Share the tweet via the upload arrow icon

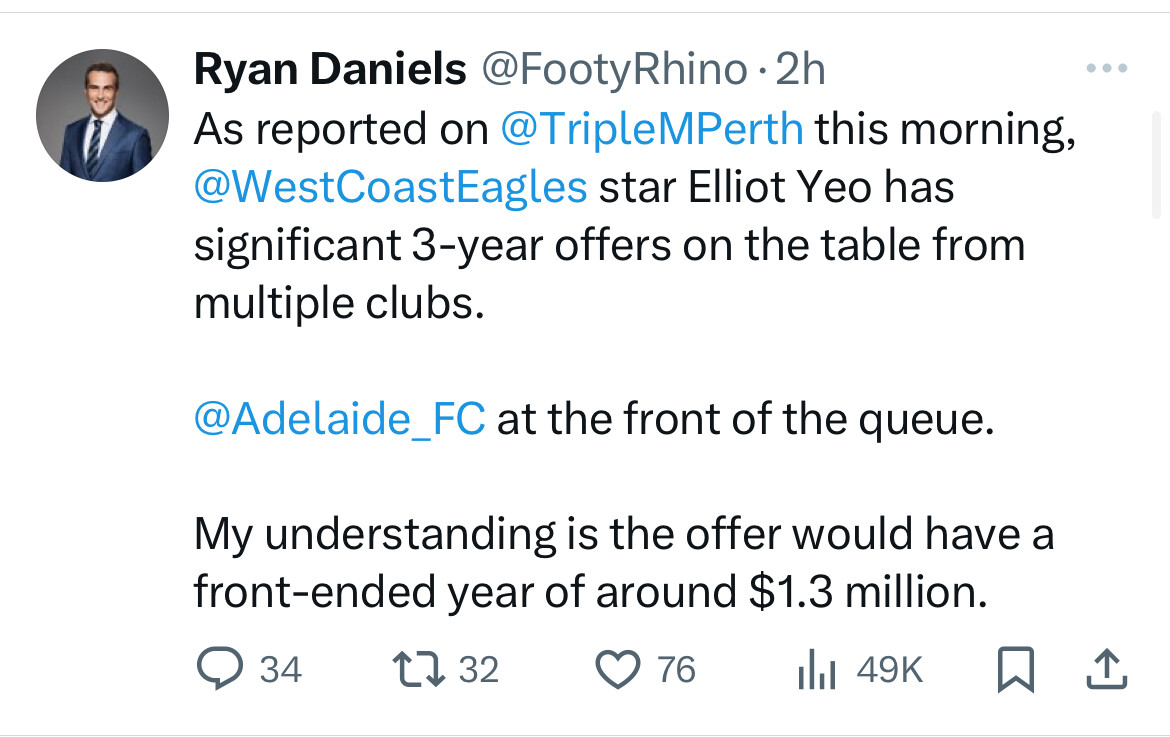pos(1107,669)
